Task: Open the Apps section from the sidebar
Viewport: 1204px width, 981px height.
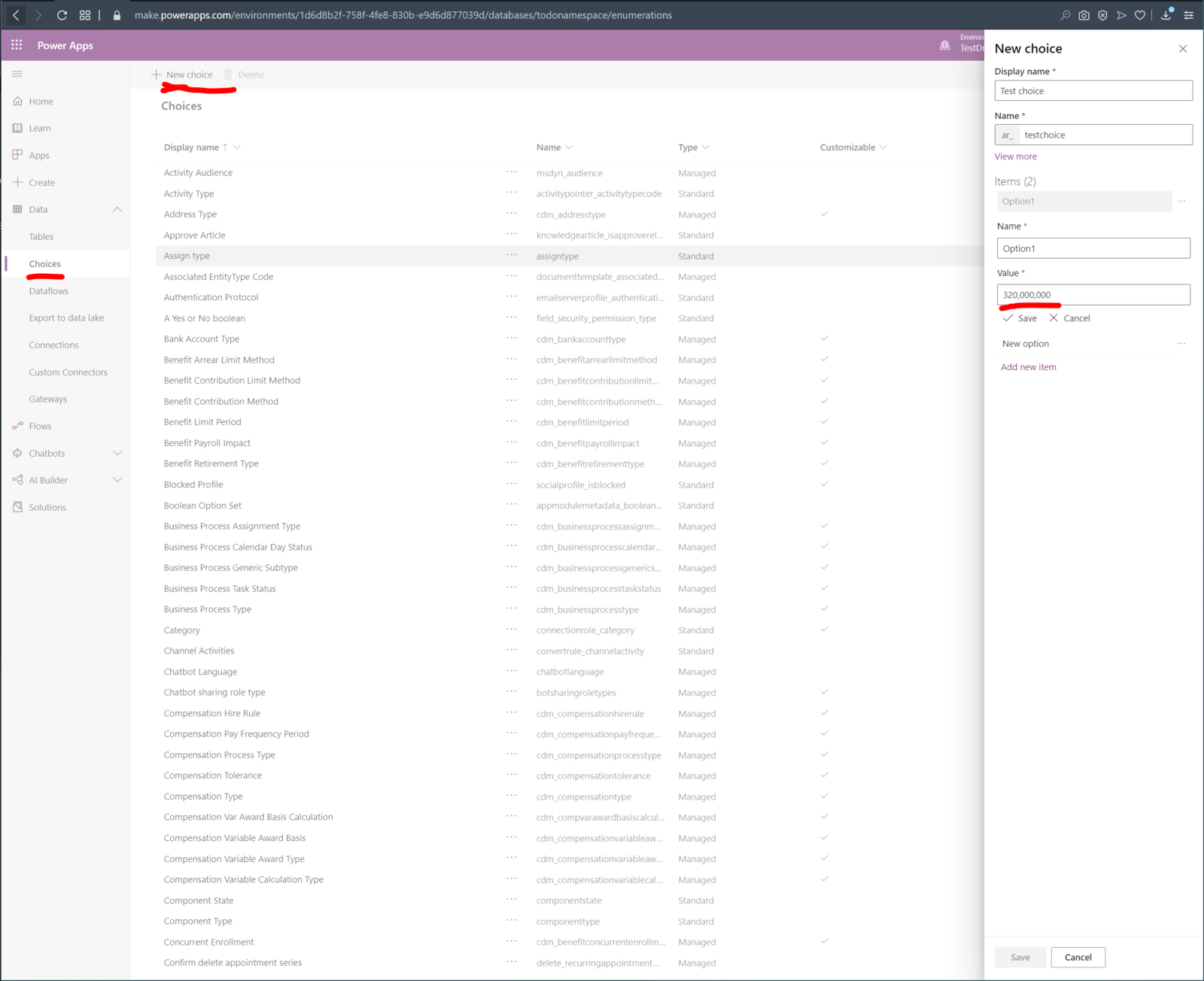Action: coord(38,155)
